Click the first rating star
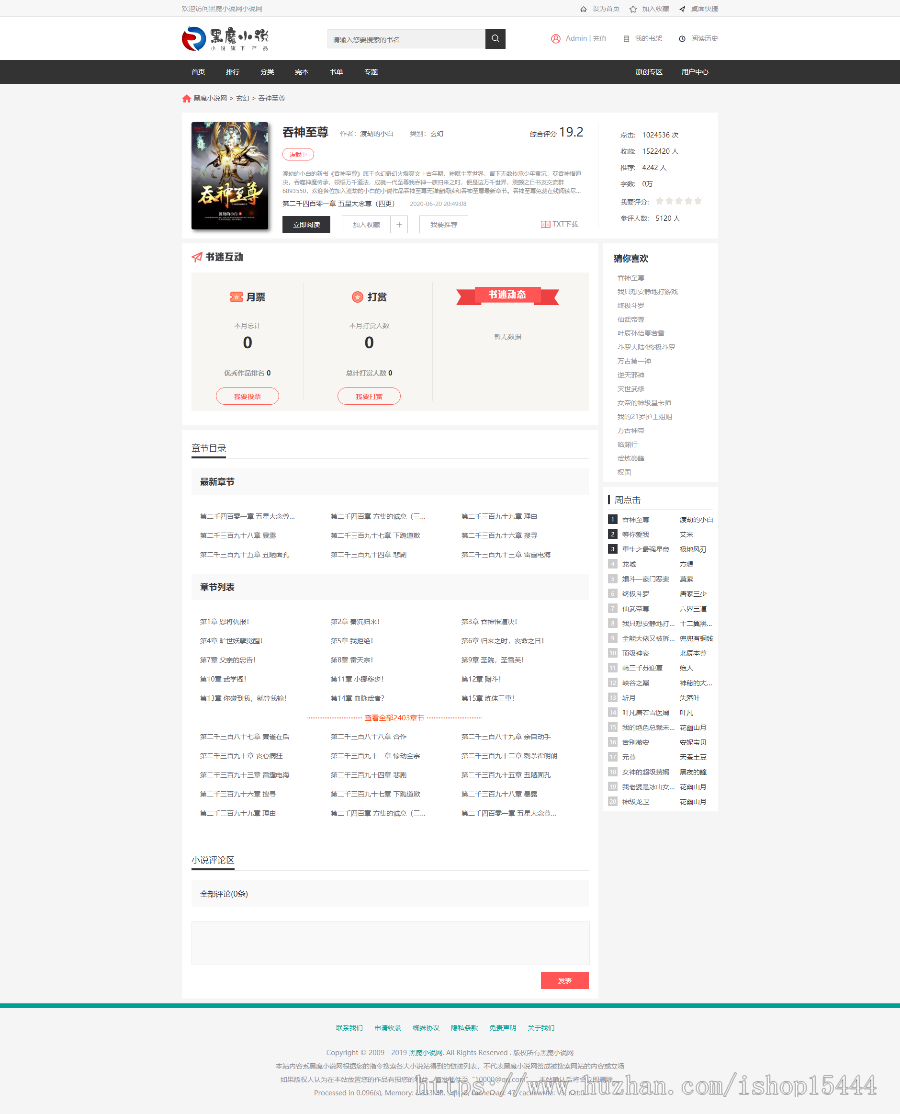The width and height of the screenshot is (900, 1114). [x=659, y=200]
